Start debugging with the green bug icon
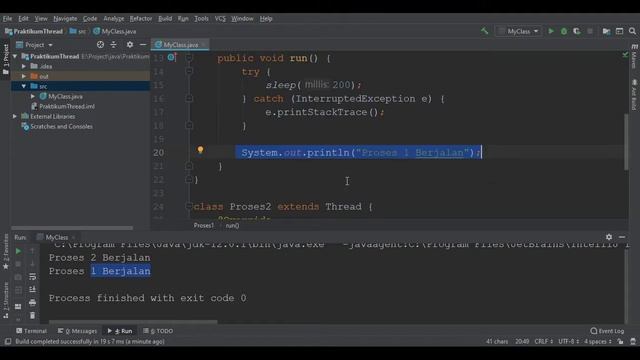Screen dimensions: 640x360 564,31
